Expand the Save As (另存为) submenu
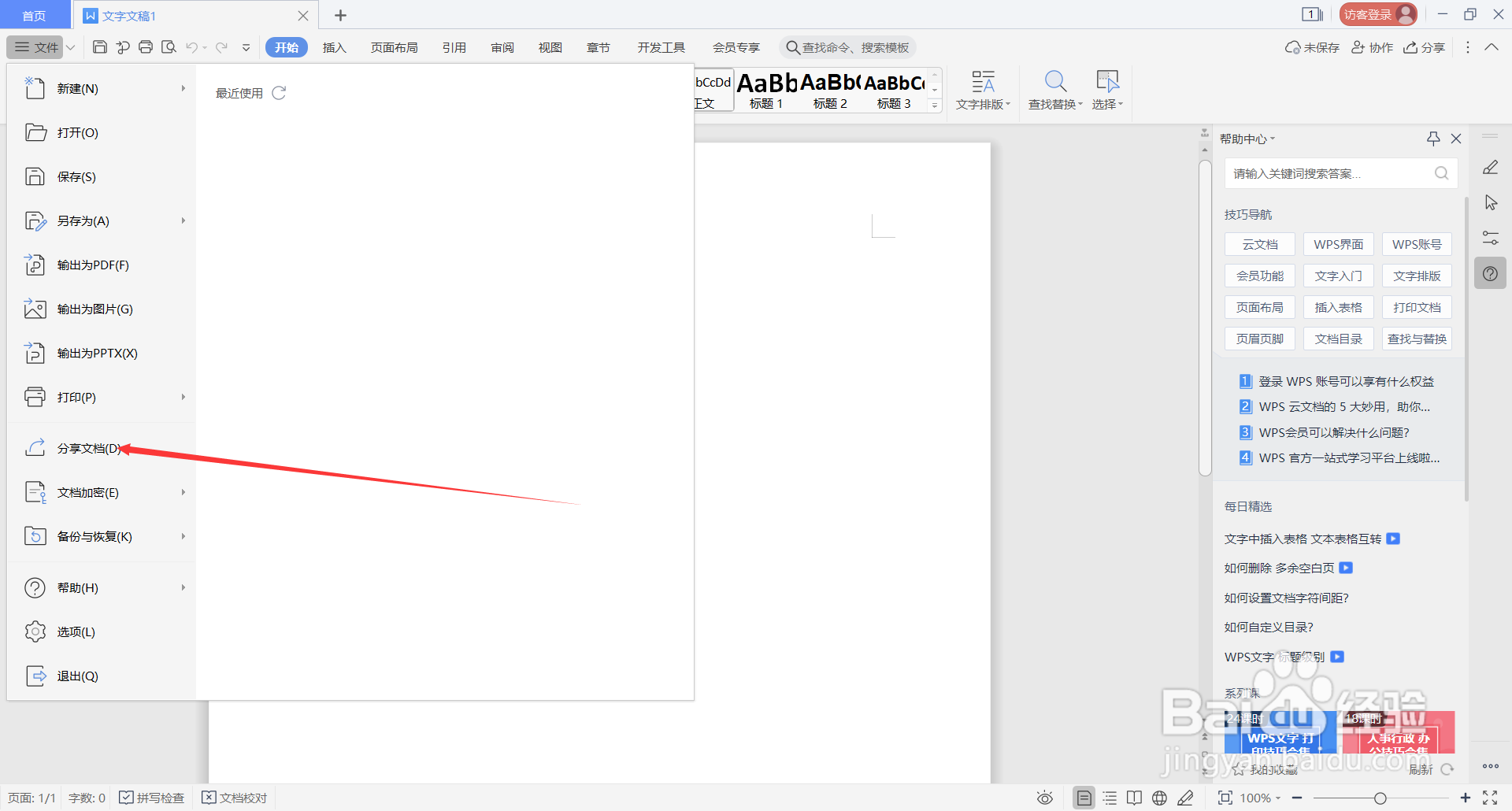Image resolution: width=1512 pixels, height=811 pixels. (183, 220)
